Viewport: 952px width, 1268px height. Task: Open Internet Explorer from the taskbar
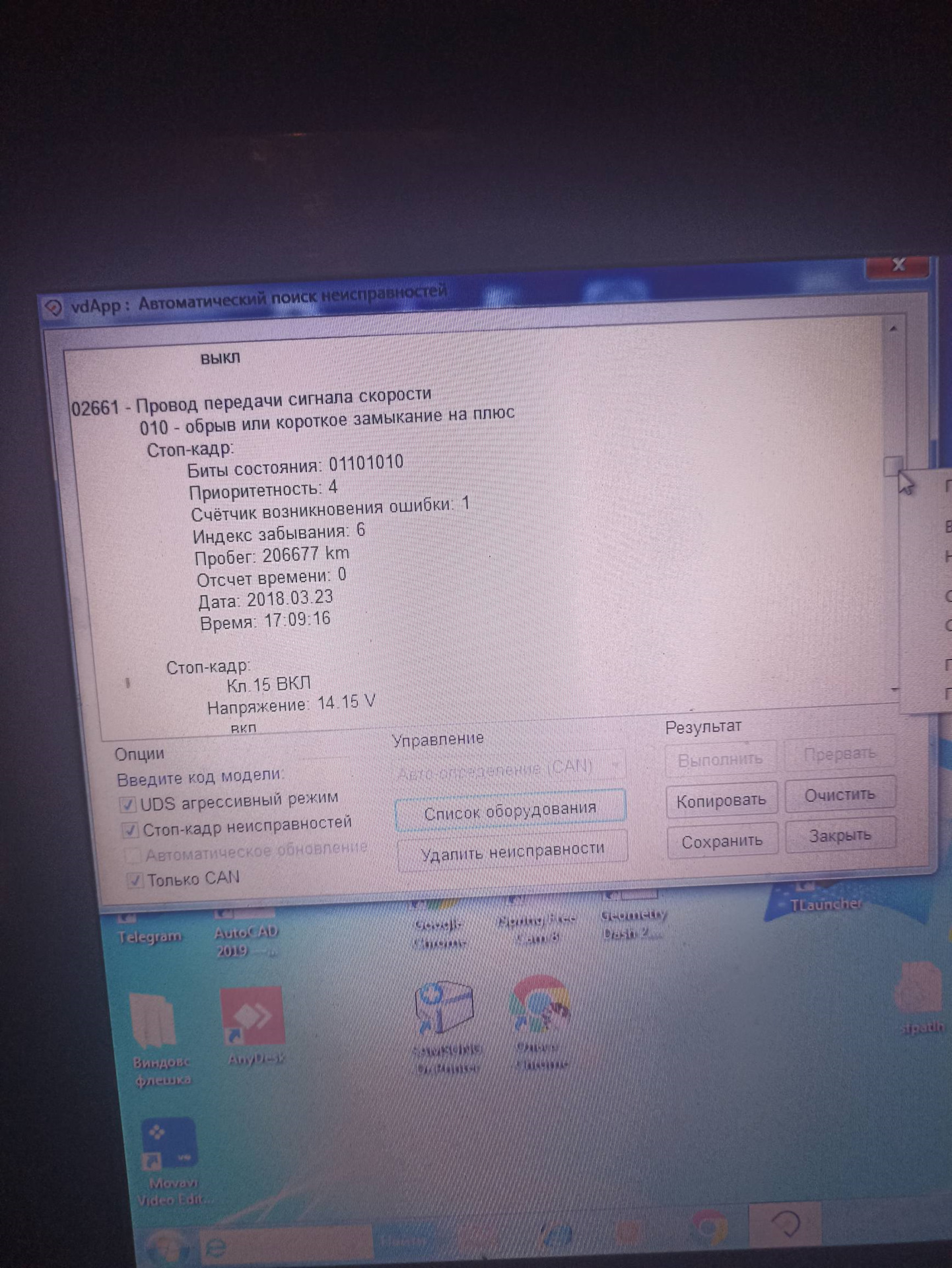coord(215,1246)
